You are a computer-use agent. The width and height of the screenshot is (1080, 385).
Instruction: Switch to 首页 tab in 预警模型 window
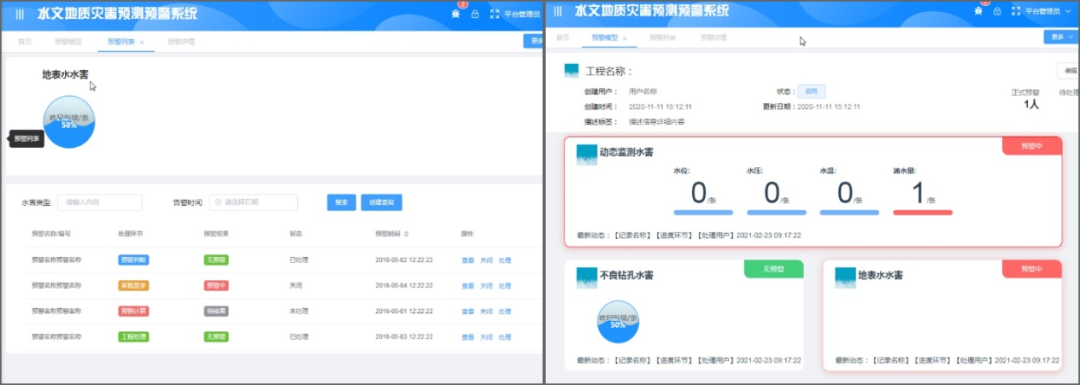click(563, 38)
